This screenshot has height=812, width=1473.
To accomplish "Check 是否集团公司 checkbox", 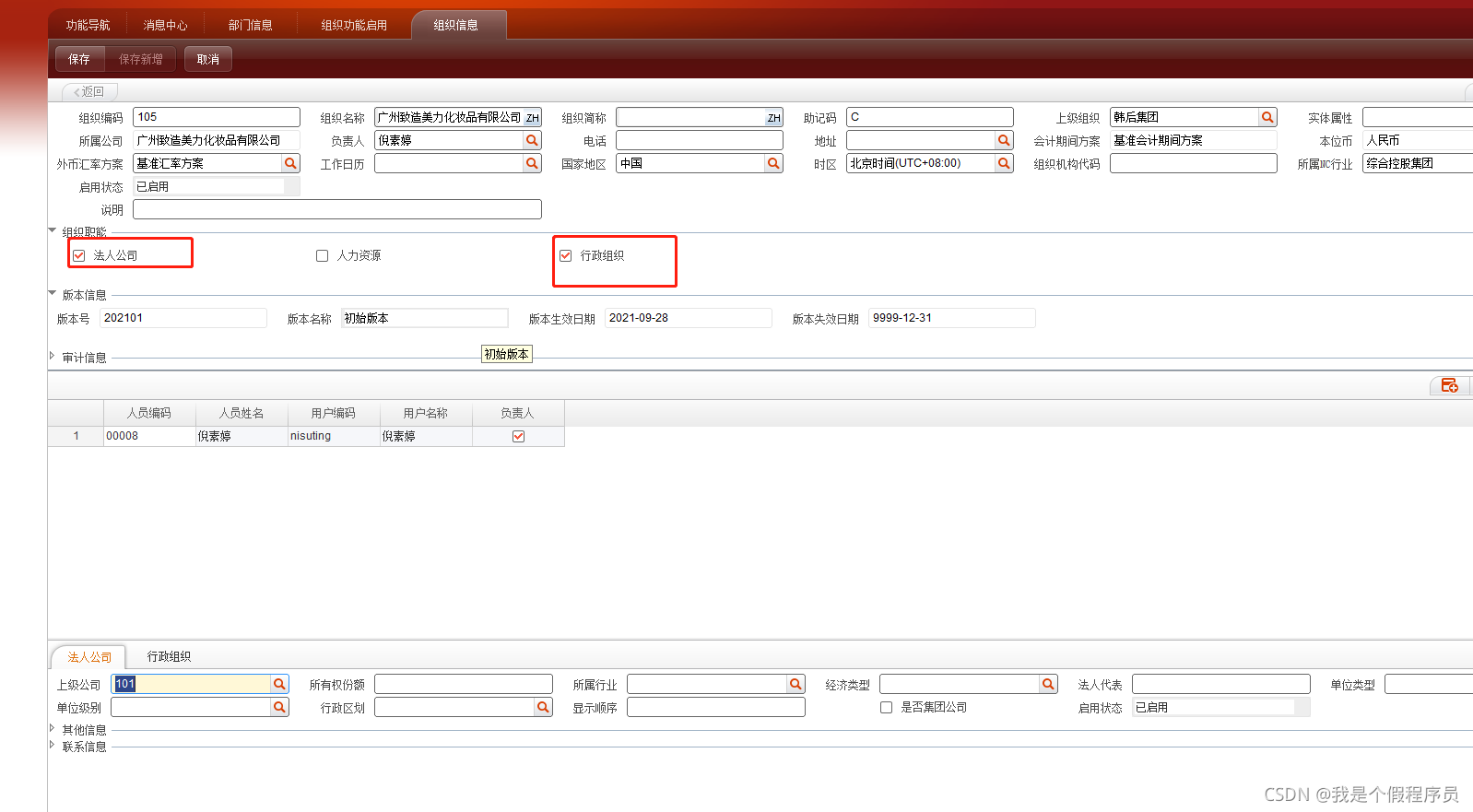I will coord(886,707).
